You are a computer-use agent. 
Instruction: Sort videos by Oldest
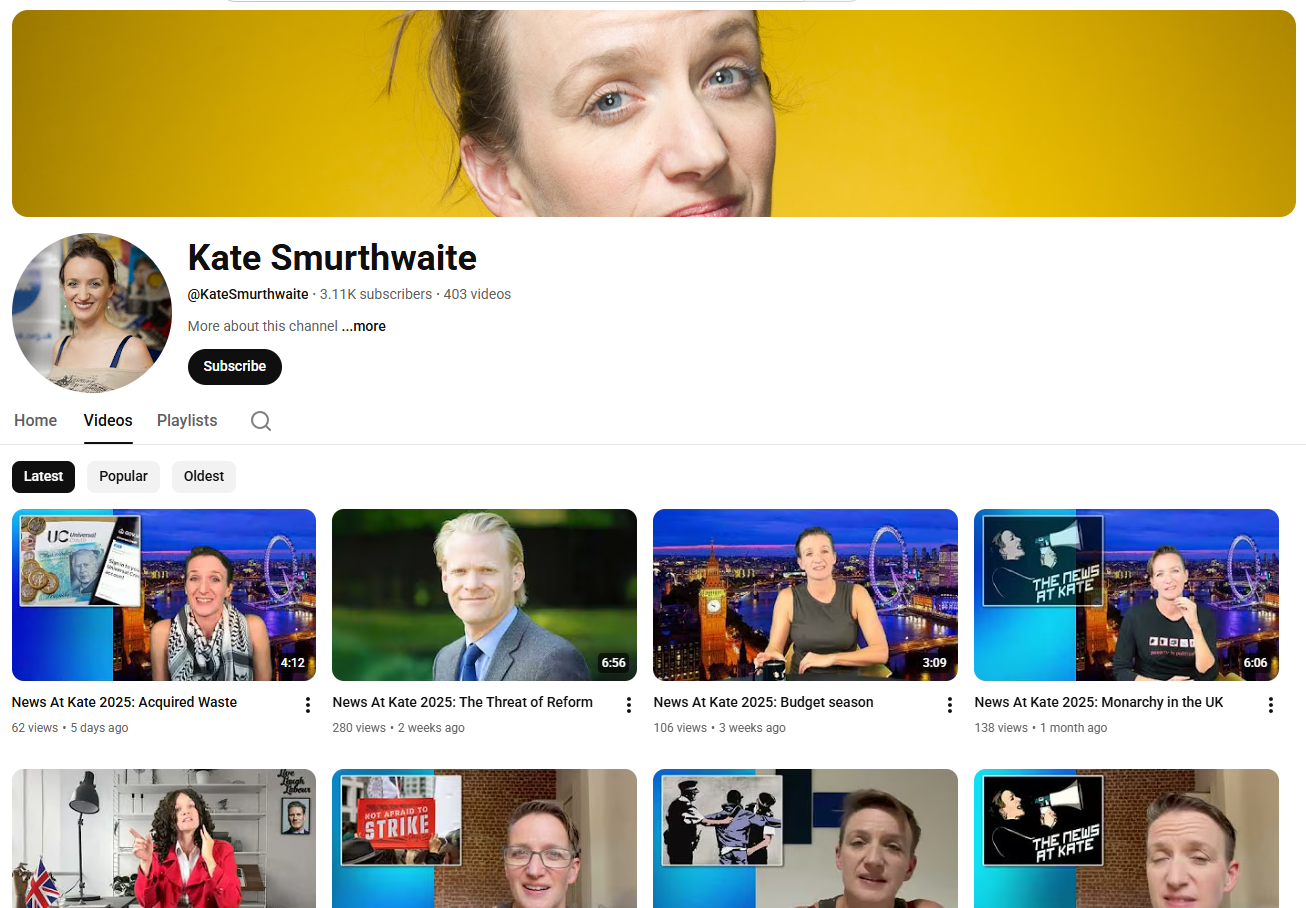coord(204,476)
